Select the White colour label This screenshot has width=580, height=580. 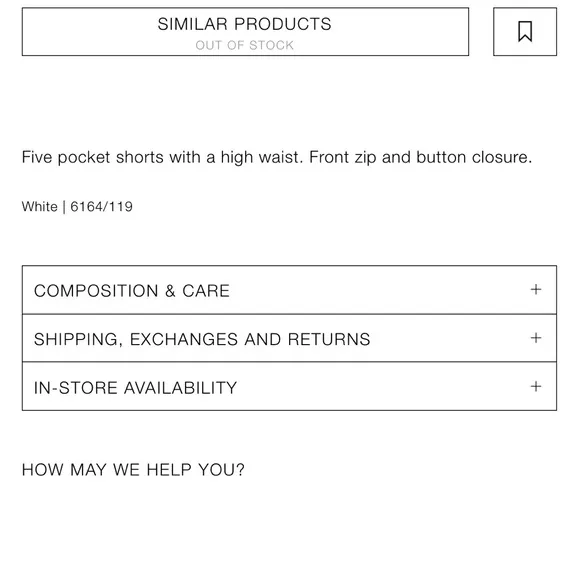click(x=40, y=206)
